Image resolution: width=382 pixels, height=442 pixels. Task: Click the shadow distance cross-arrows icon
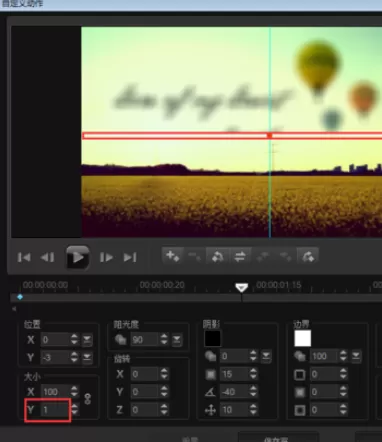pyautogui.click(x=211, y=410)
